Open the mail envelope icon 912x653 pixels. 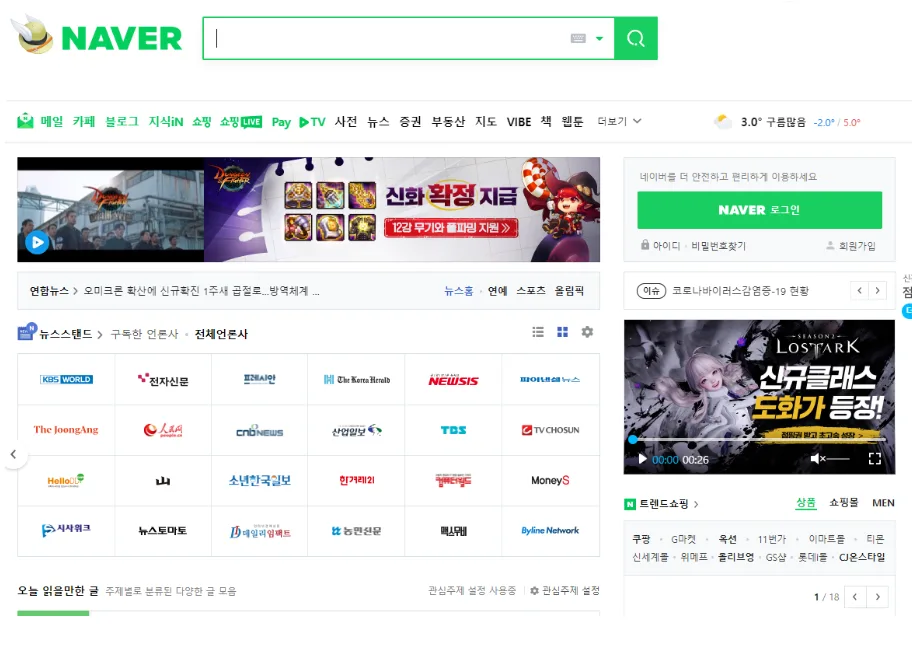pyautogui.click(x=25, y=121)
